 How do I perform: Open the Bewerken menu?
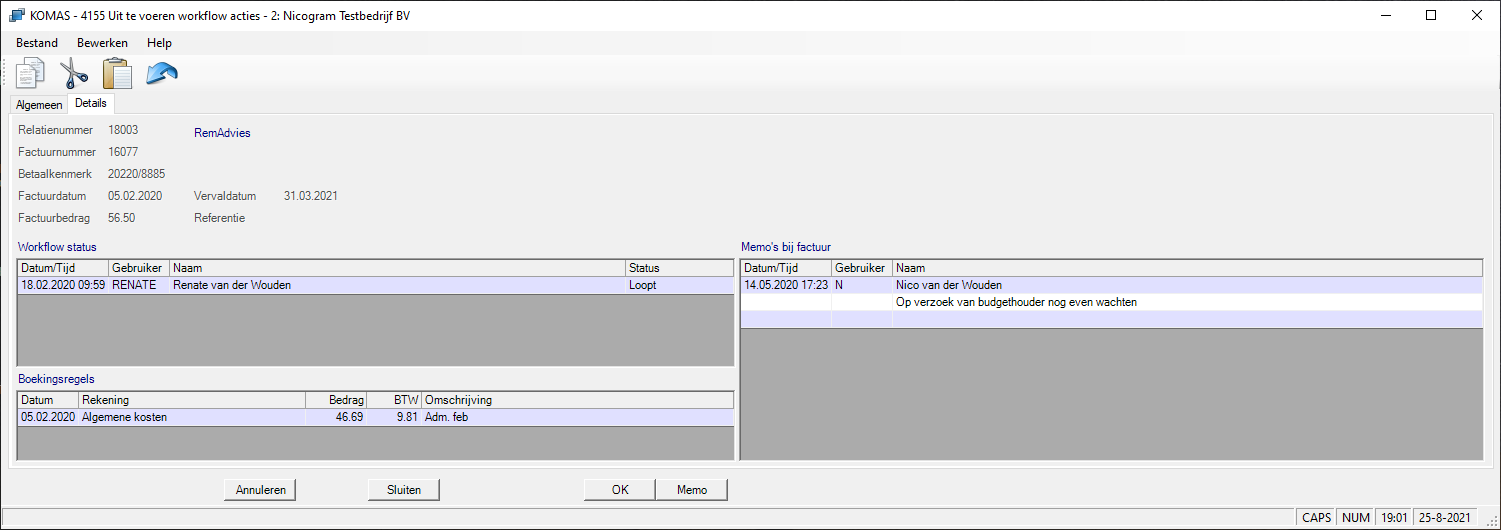click(x=102, y=43)
